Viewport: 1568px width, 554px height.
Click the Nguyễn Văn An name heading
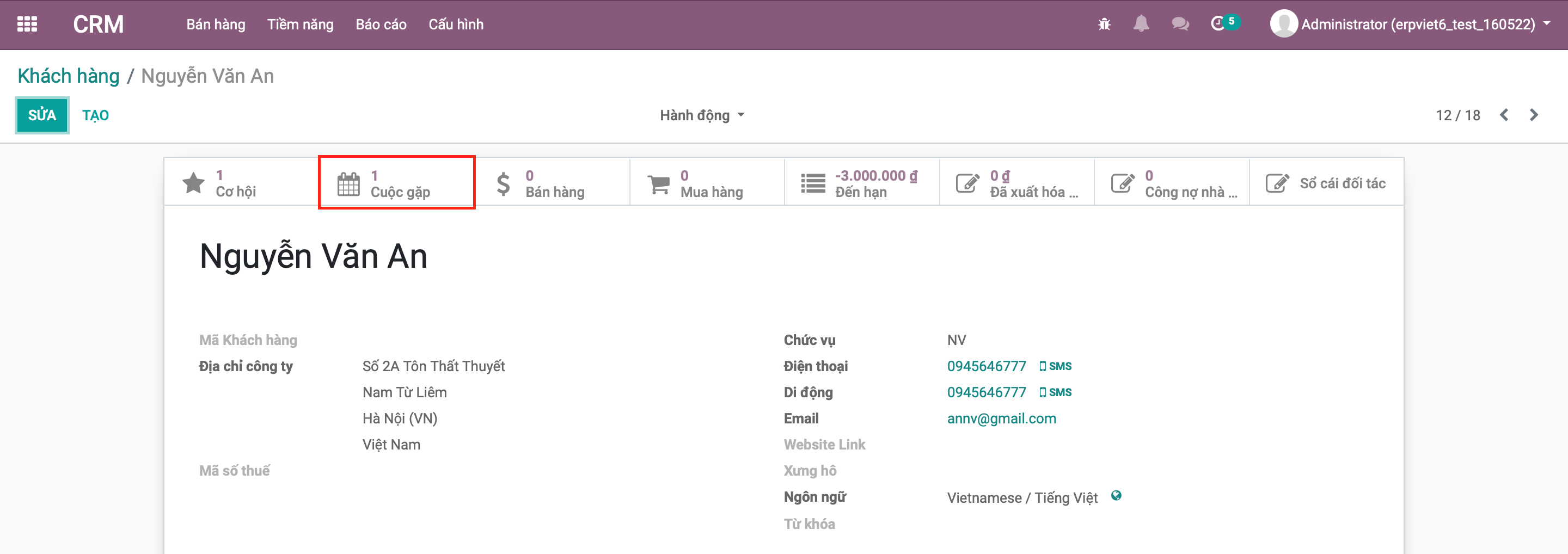click(x=313, y=256)
